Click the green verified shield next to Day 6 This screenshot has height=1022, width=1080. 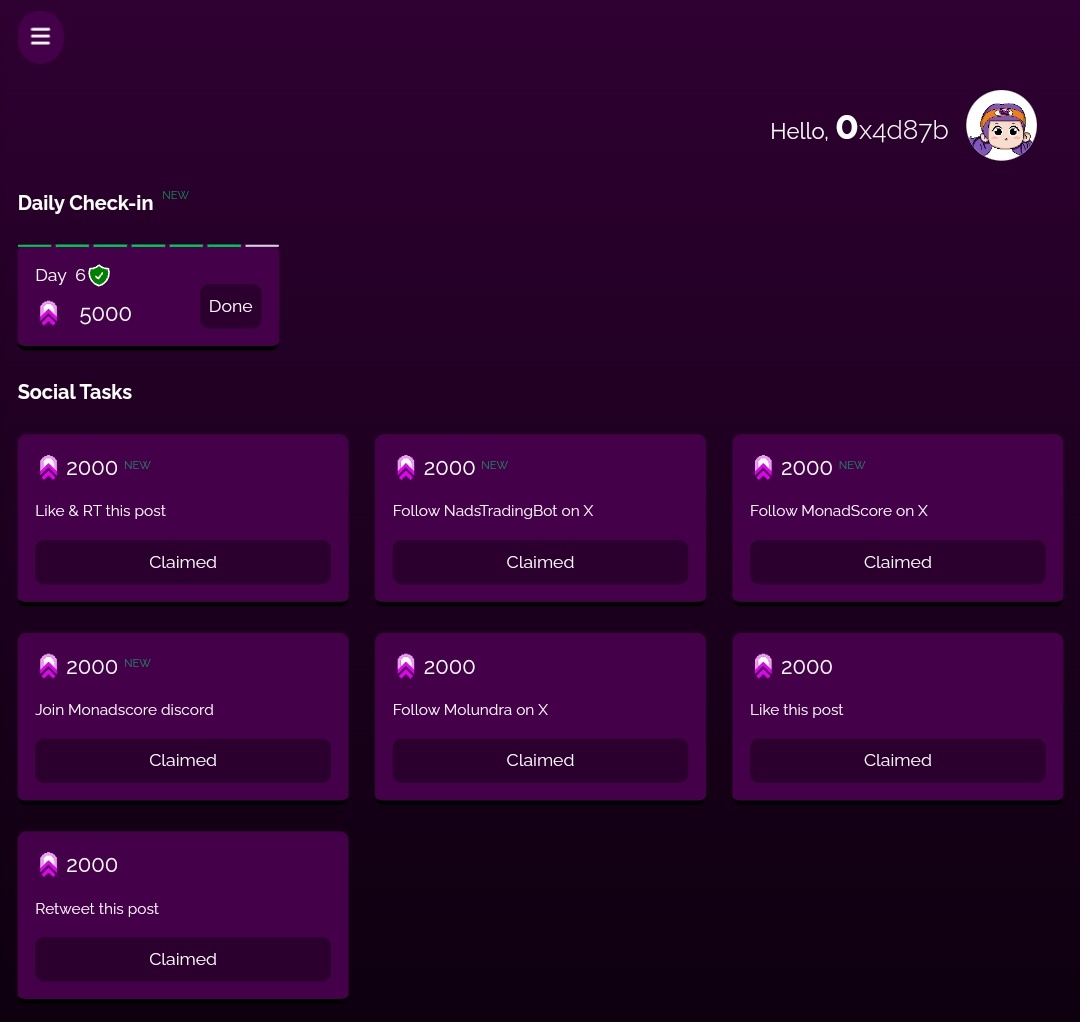pos(99,275)
